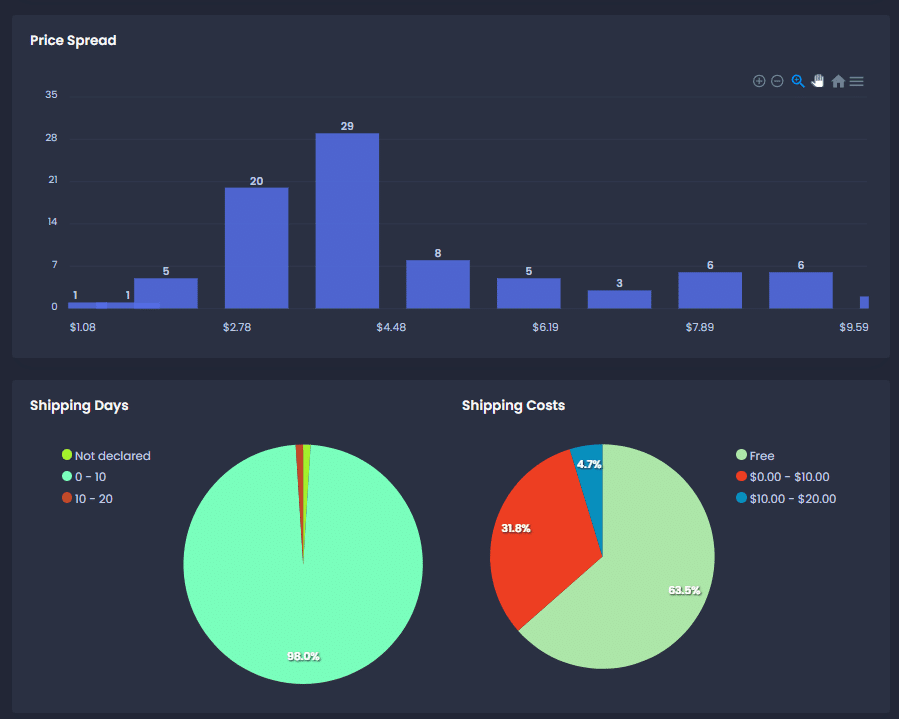Click the zoom out minus icon

[777, 81]
